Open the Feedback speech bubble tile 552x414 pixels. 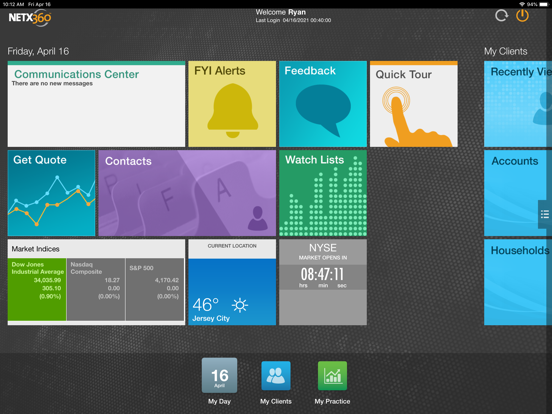click(323, 104)
